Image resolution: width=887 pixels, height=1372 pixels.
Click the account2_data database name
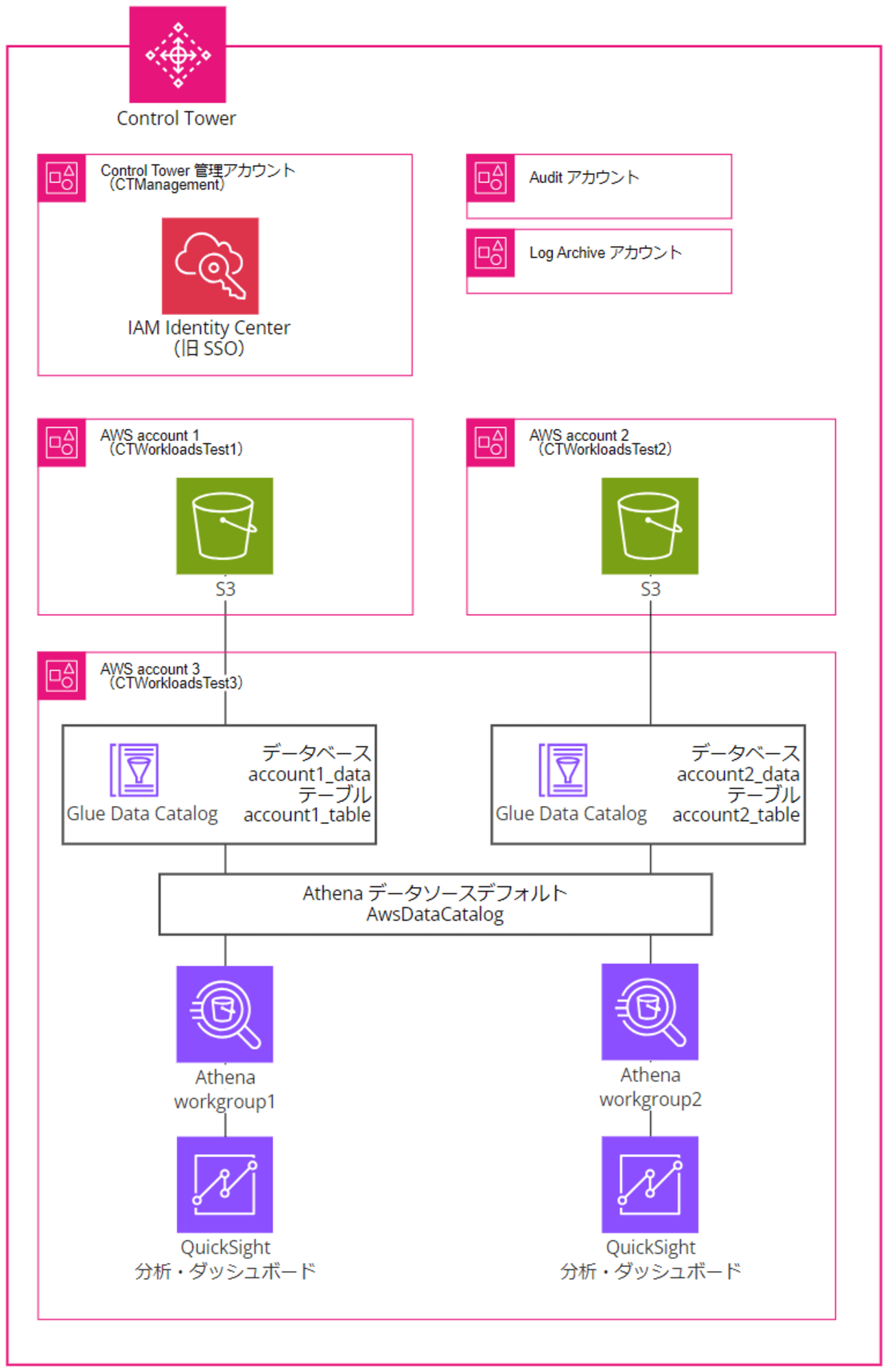pos(738,774)
